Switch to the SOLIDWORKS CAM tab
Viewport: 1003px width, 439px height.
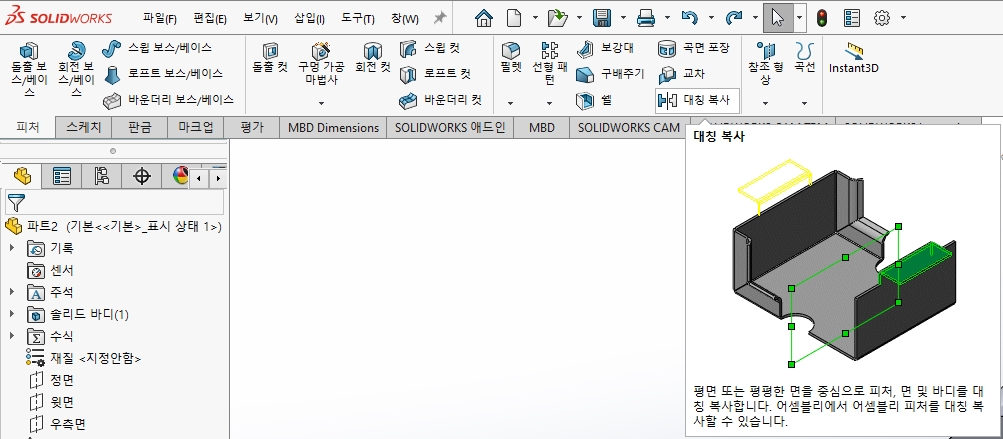pyautogui.click(x=629, y=127)
